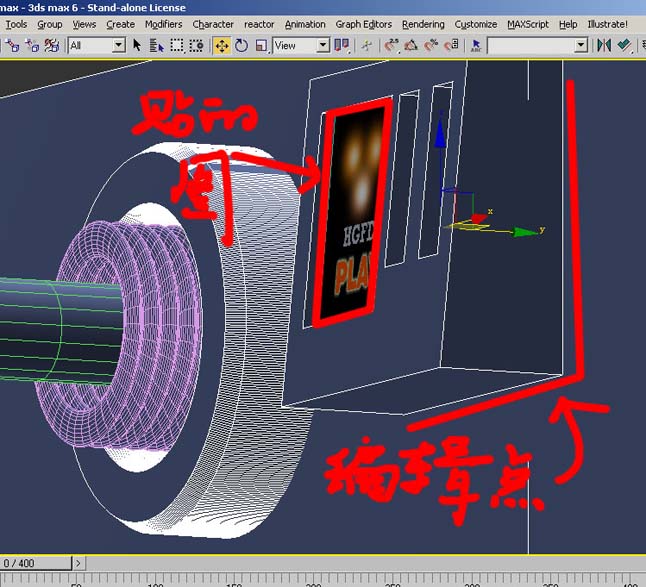Click the Use Pivot Point Center icon
Screen dimensions: 646x587
tap(342, 45)
